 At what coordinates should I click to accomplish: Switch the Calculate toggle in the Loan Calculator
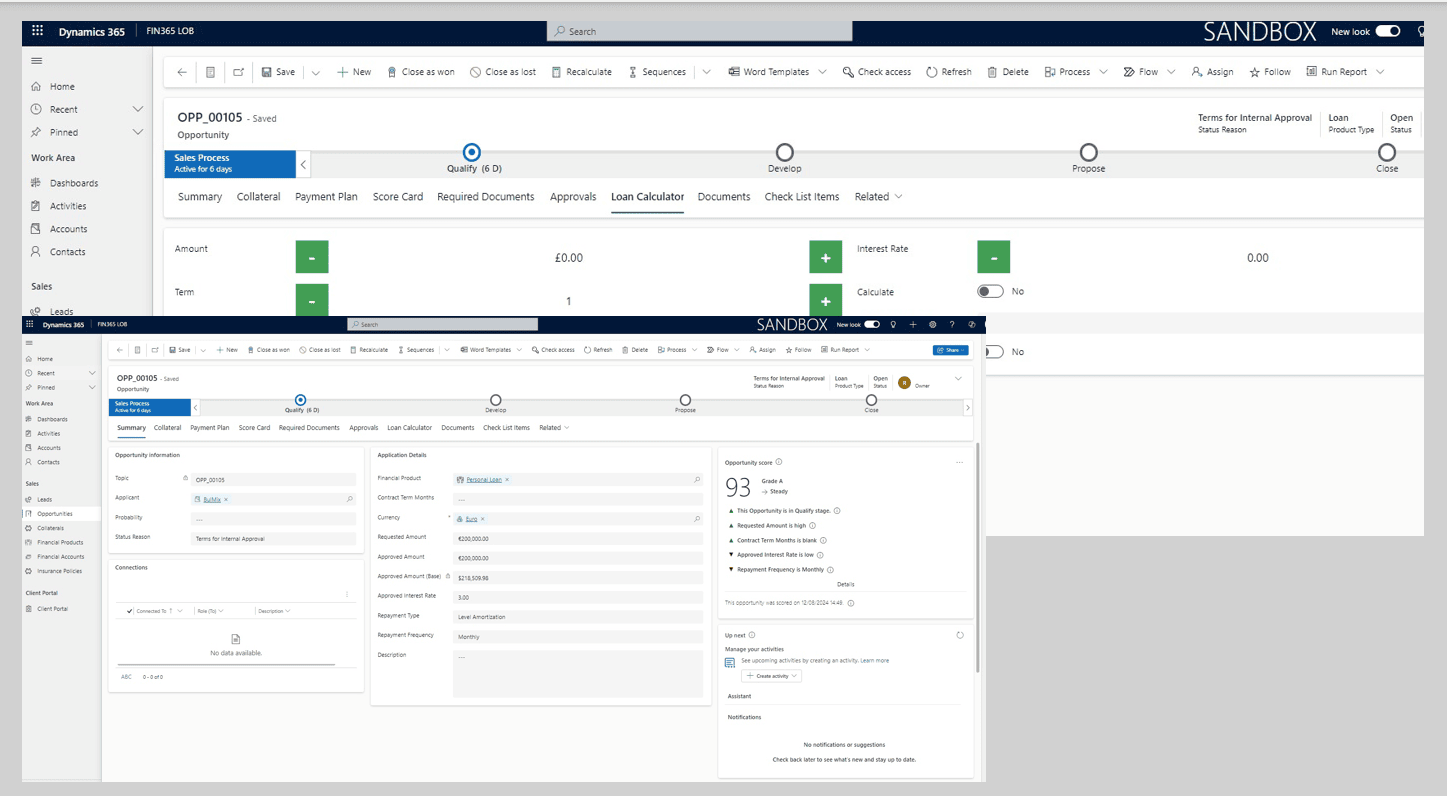990,291
